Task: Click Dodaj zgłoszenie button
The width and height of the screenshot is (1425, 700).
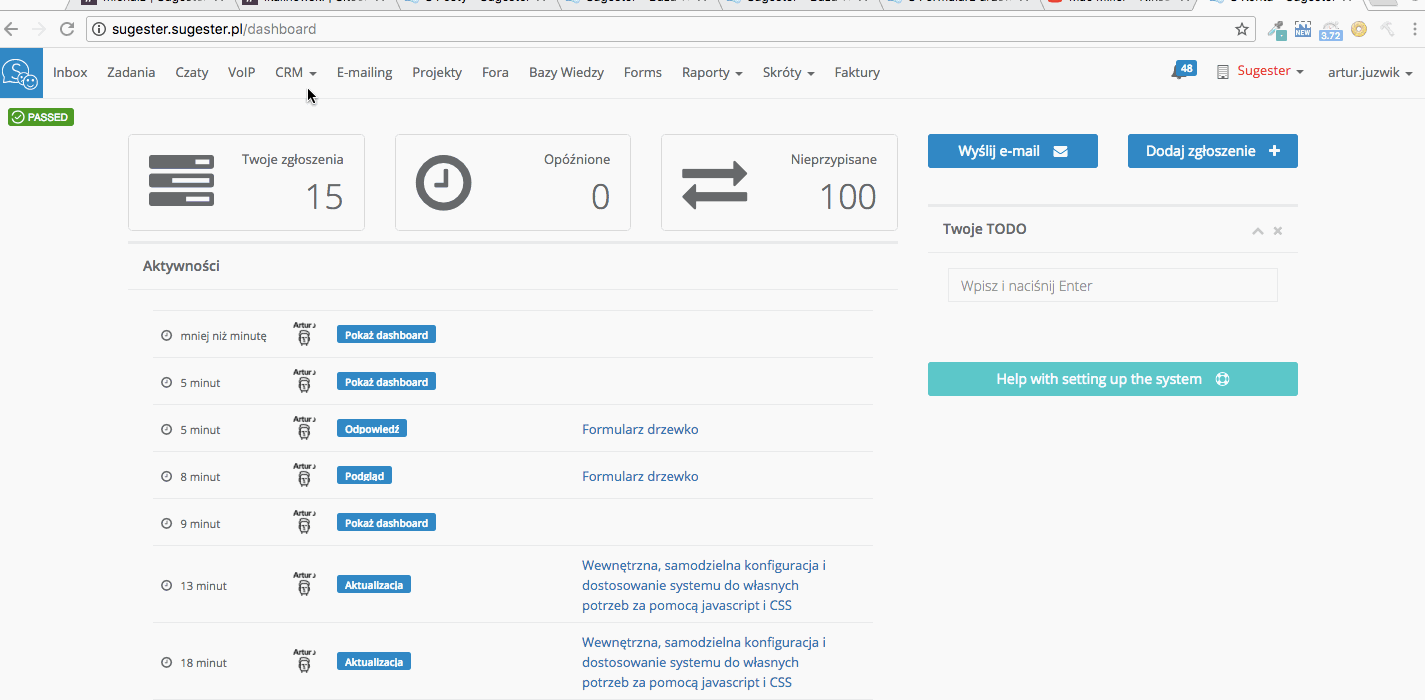Action: 1212,151
